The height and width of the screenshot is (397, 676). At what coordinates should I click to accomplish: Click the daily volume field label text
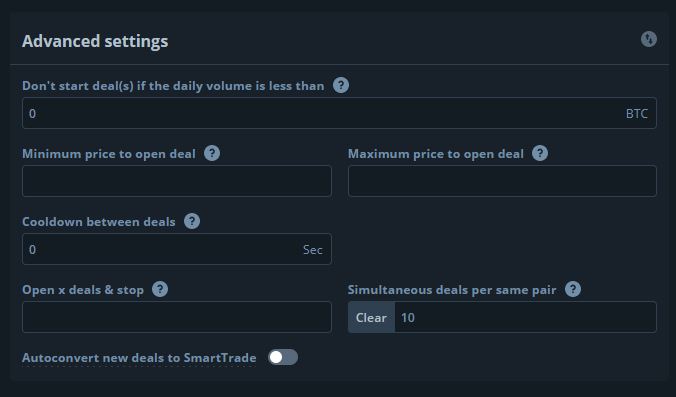point(173,86)
